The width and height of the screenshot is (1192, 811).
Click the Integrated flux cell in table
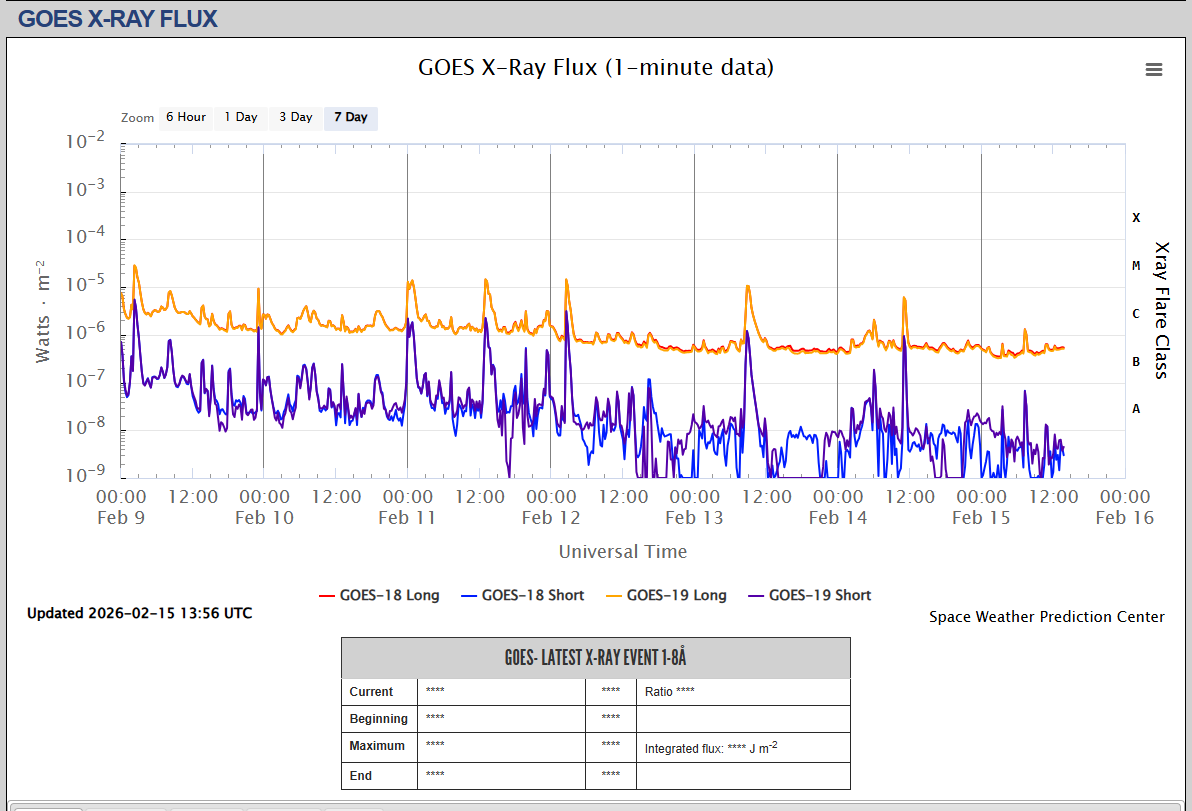pos(711,748)
